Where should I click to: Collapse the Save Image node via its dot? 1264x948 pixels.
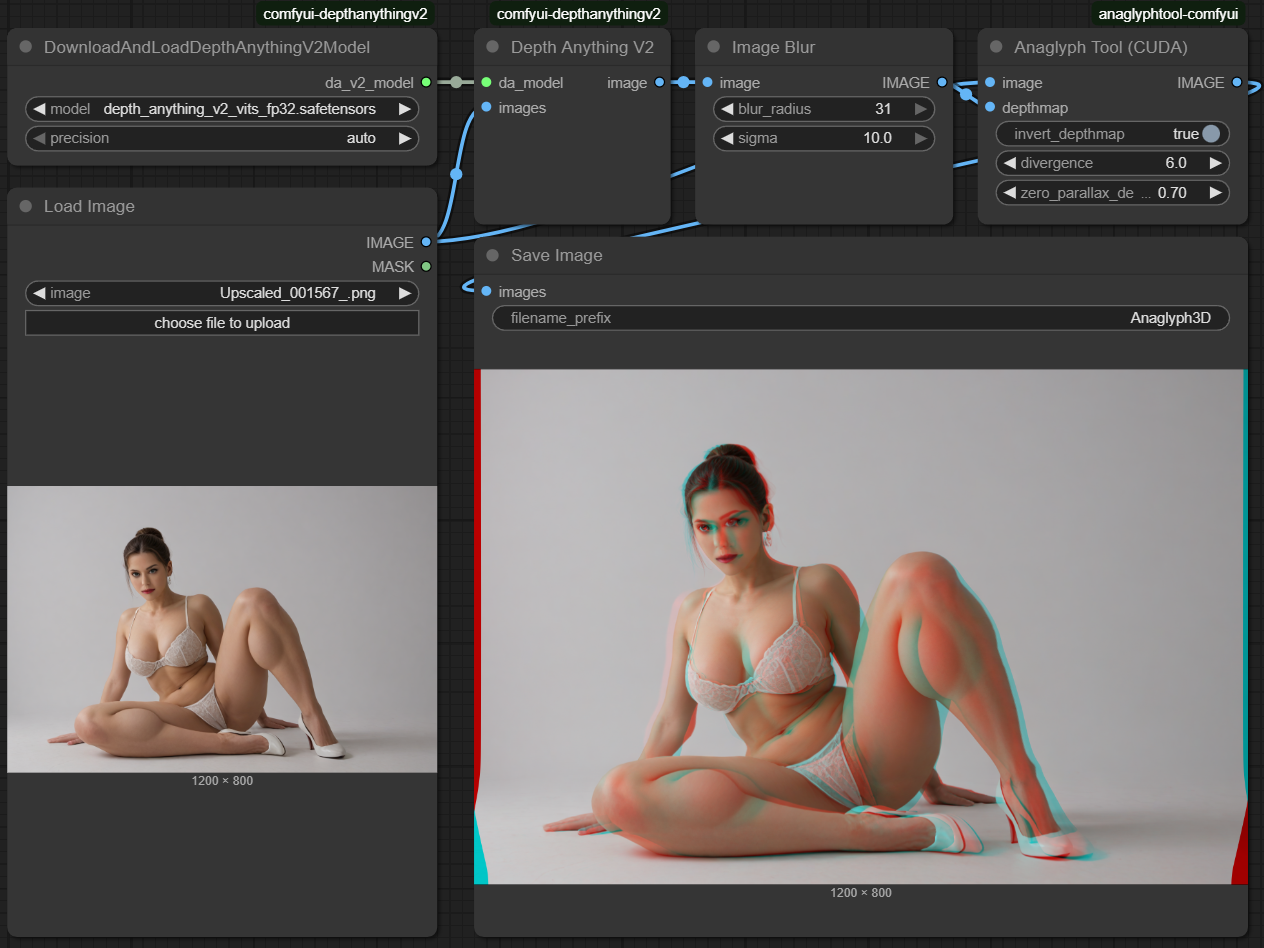point(493,255)
